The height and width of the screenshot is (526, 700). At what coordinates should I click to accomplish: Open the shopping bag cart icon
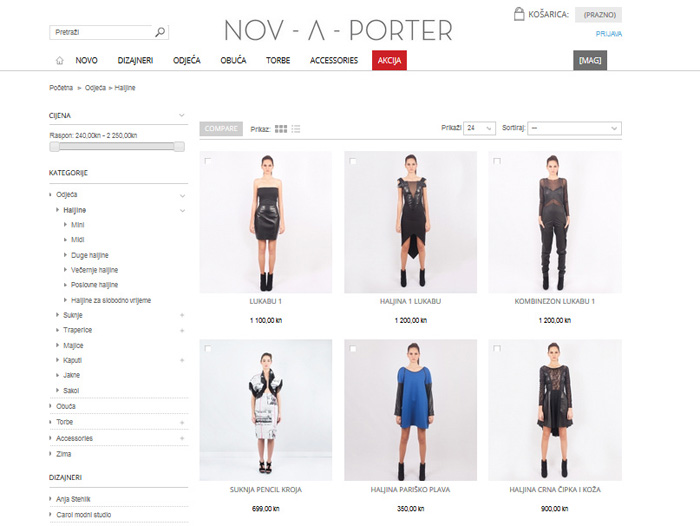(519, 14)
